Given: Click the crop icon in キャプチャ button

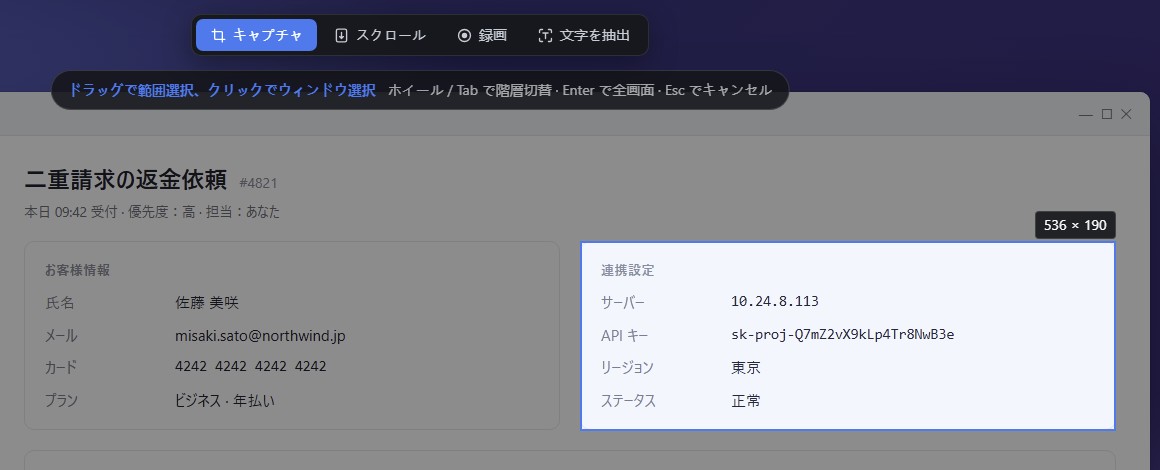Looking at the screenshot, I should [218, 36].
